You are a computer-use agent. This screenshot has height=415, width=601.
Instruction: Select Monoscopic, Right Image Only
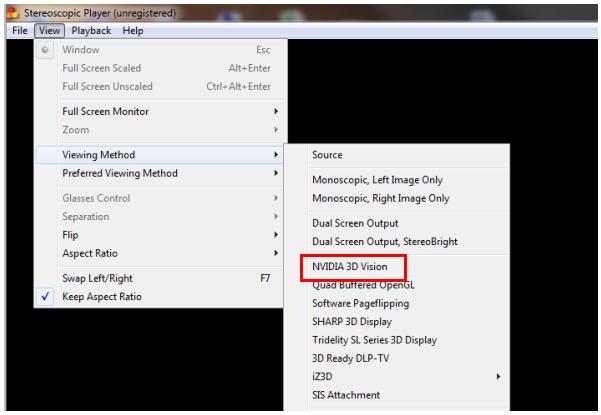(380, 198)
